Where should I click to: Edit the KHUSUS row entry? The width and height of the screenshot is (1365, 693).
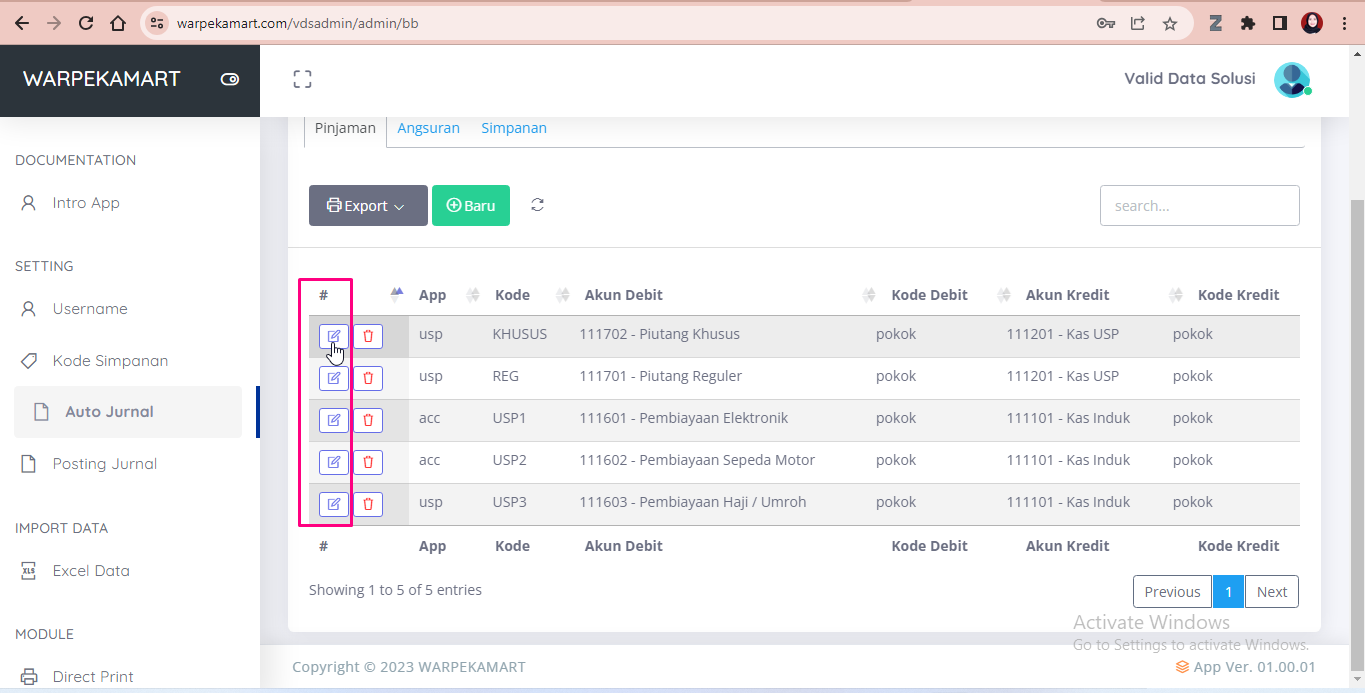click(334, 336)
